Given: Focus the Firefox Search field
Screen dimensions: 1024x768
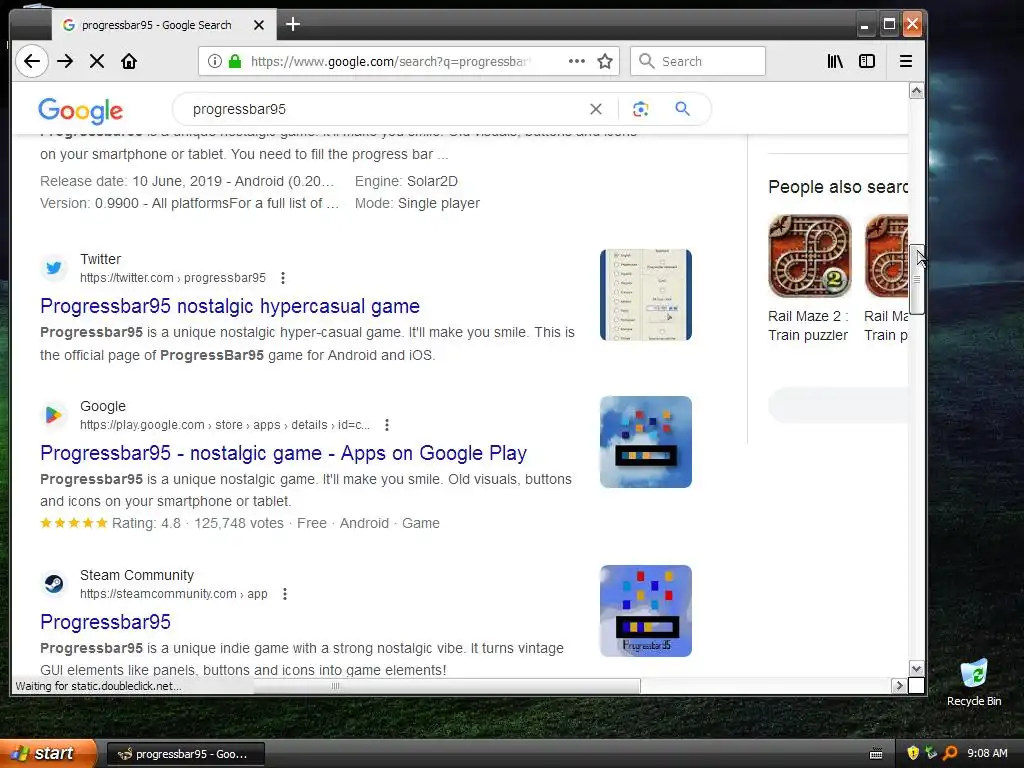Looking at the screenshot, I should pyautogui.click(x=697, y=61).
